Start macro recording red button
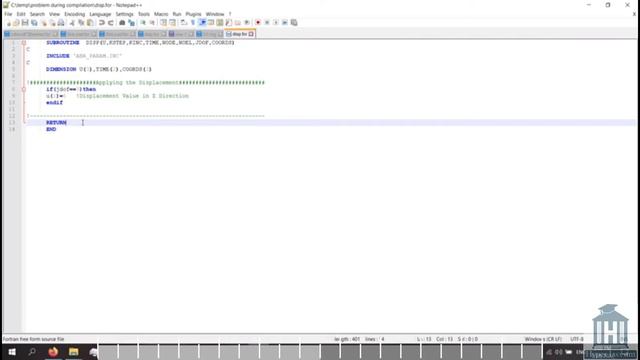 click(x=258, y=23)
